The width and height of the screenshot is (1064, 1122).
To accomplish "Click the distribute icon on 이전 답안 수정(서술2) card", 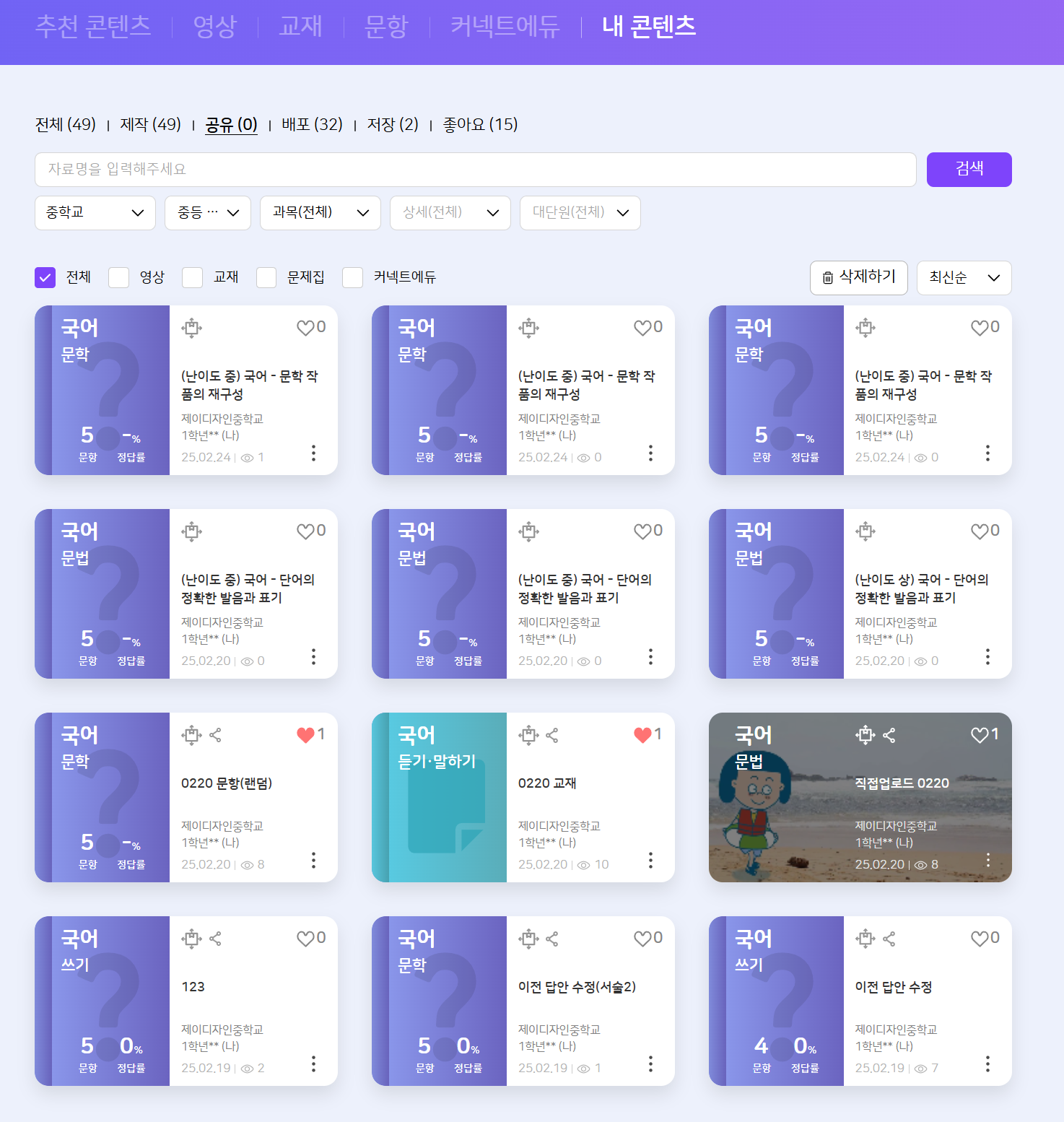I will [x=528, y=939].
